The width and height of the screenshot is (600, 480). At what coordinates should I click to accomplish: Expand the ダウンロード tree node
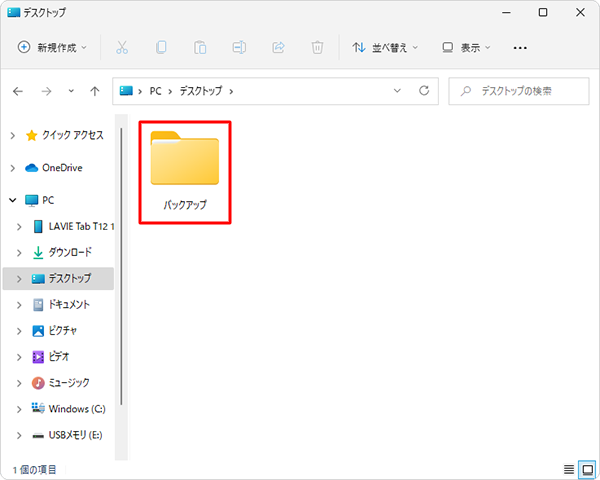[x=19, y=253]
